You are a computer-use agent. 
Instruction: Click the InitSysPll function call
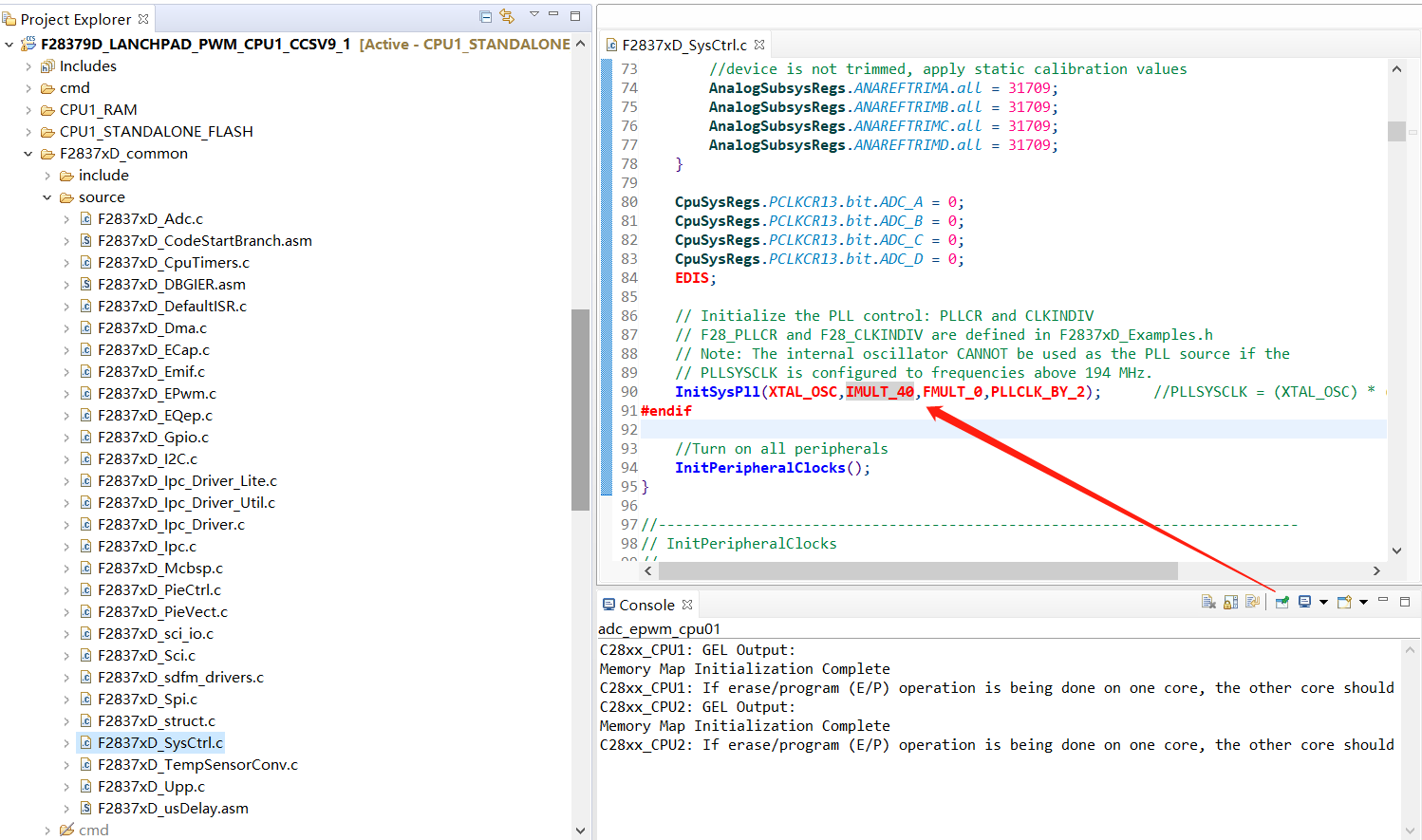[x=718, y=392]
